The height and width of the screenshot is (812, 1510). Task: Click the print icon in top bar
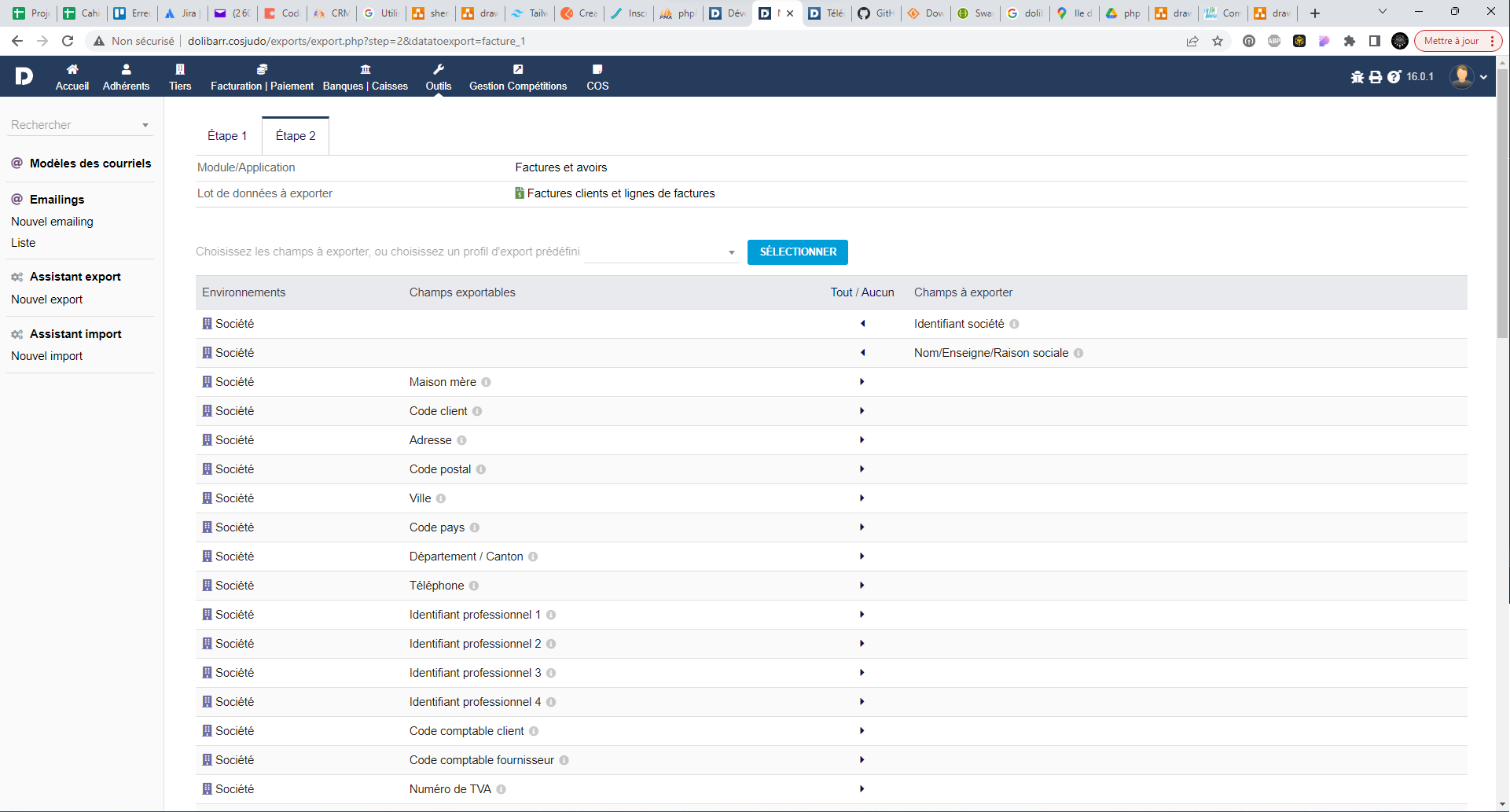click(x=1376, y=77)
